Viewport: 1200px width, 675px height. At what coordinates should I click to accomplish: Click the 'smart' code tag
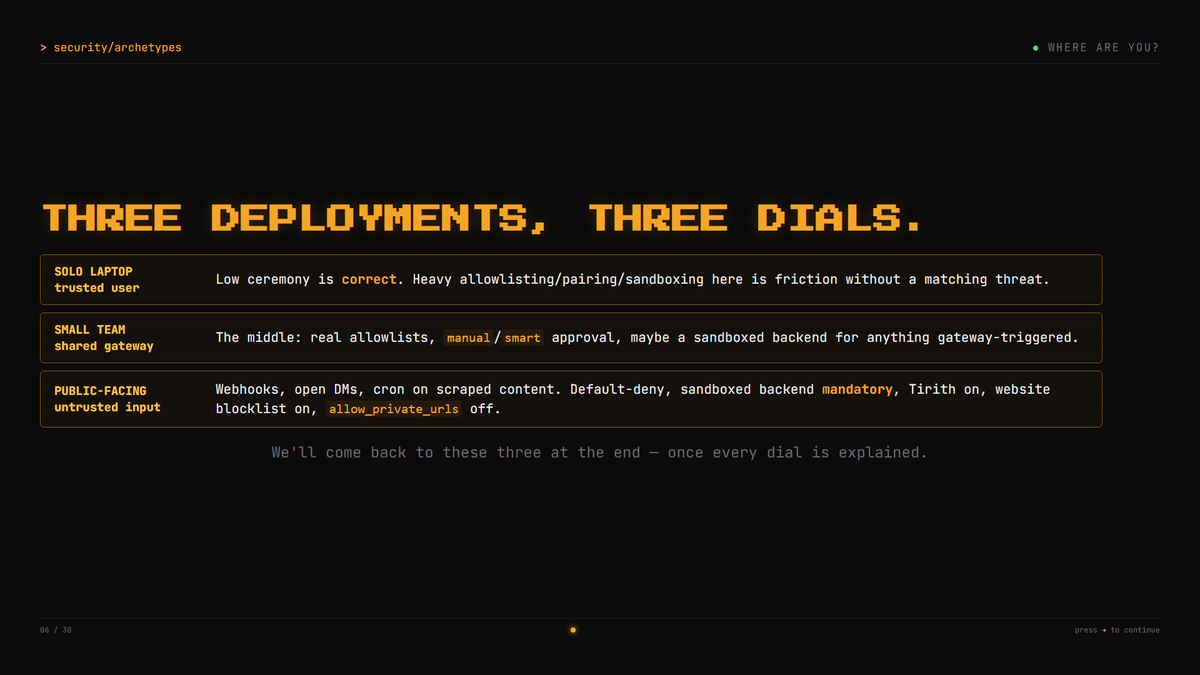[x=522, y=338]
